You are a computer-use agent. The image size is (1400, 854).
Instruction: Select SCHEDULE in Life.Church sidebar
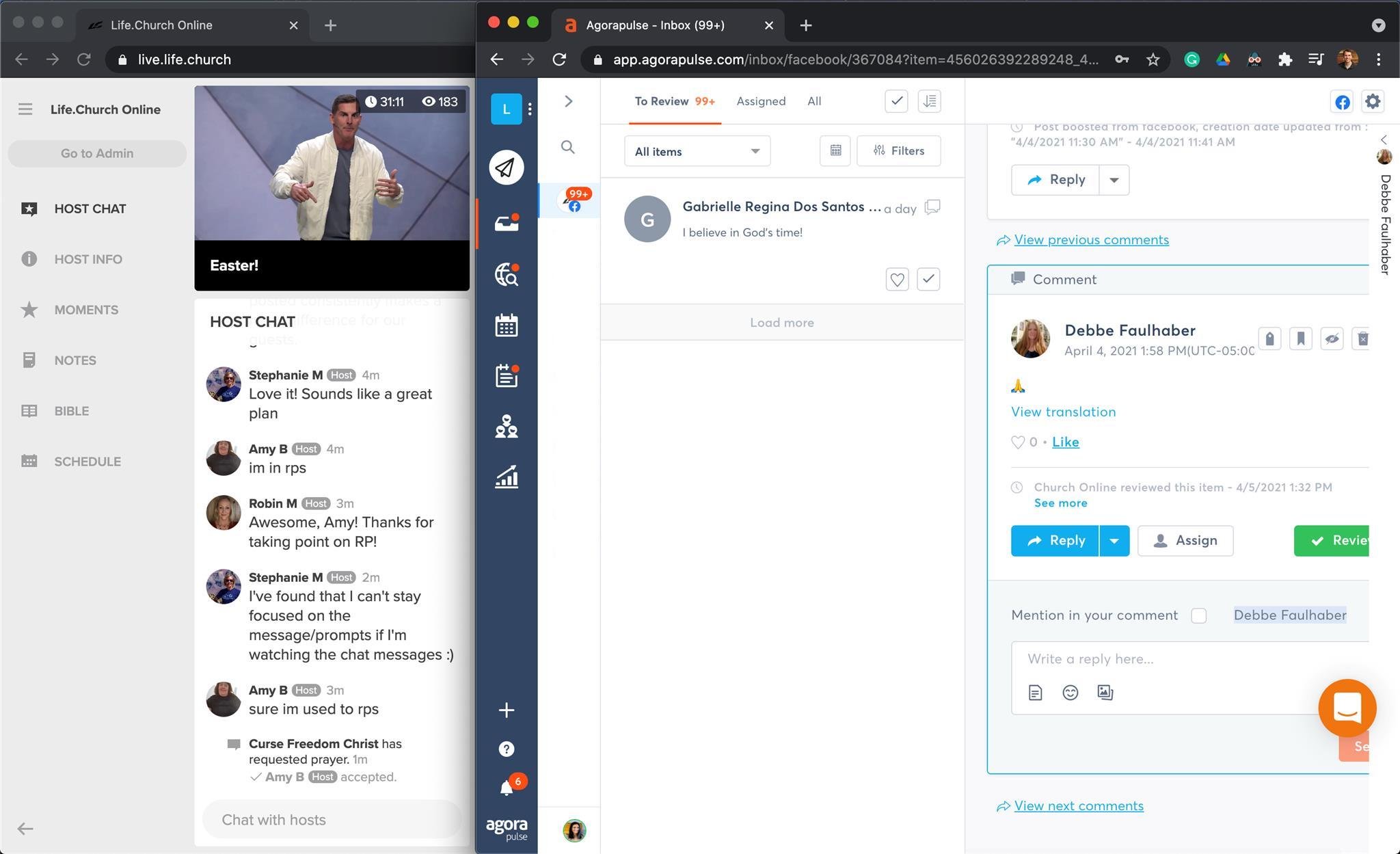click(x=87, y=462)
